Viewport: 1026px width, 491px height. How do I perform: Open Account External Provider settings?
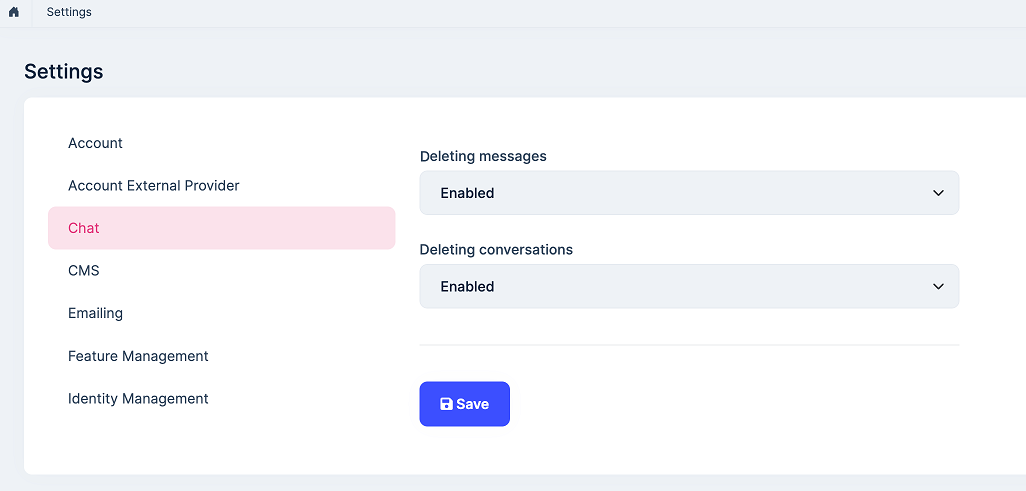pyautogui.click(x=153, y=186)
